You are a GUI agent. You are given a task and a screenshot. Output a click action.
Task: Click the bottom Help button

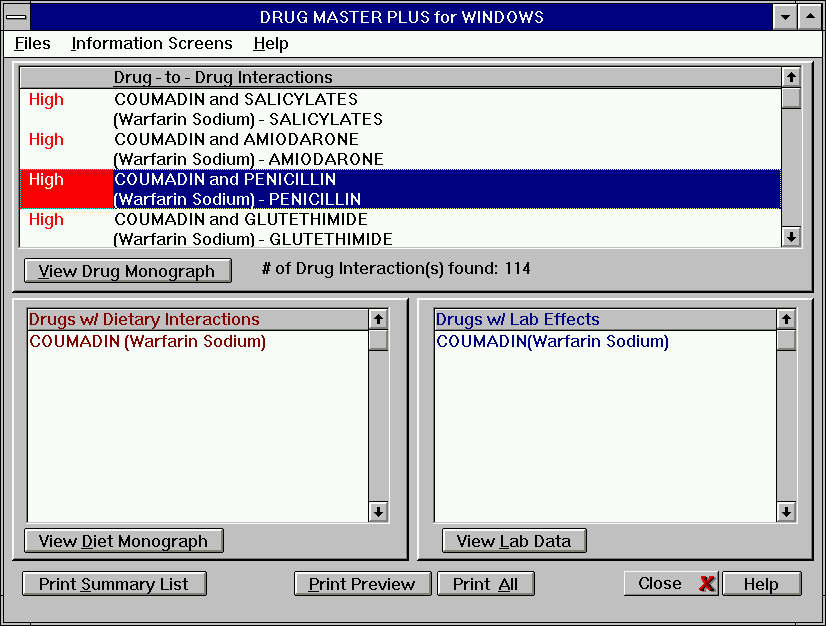click(762, 584)
